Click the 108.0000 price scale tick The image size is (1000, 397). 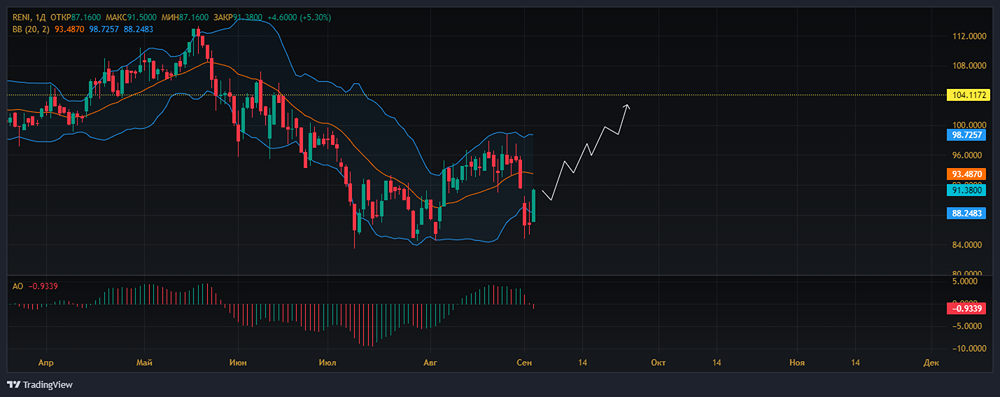[x=969, y=65]
